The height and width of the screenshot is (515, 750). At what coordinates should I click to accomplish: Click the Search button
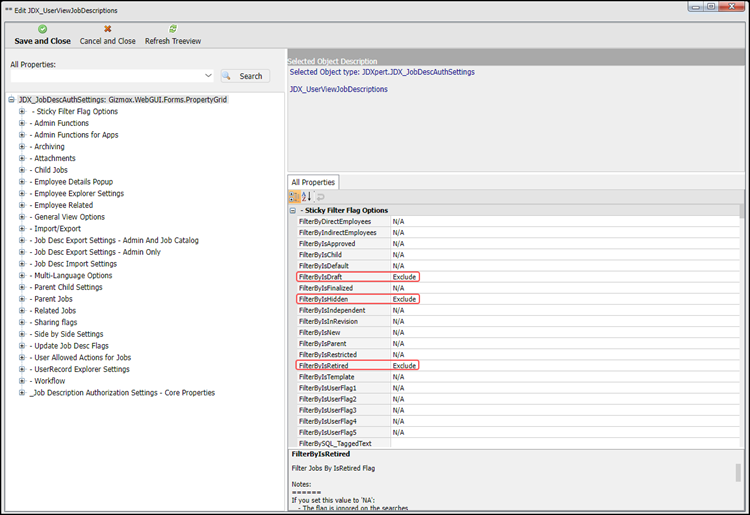pyautogui.click(x=245, y=76)
